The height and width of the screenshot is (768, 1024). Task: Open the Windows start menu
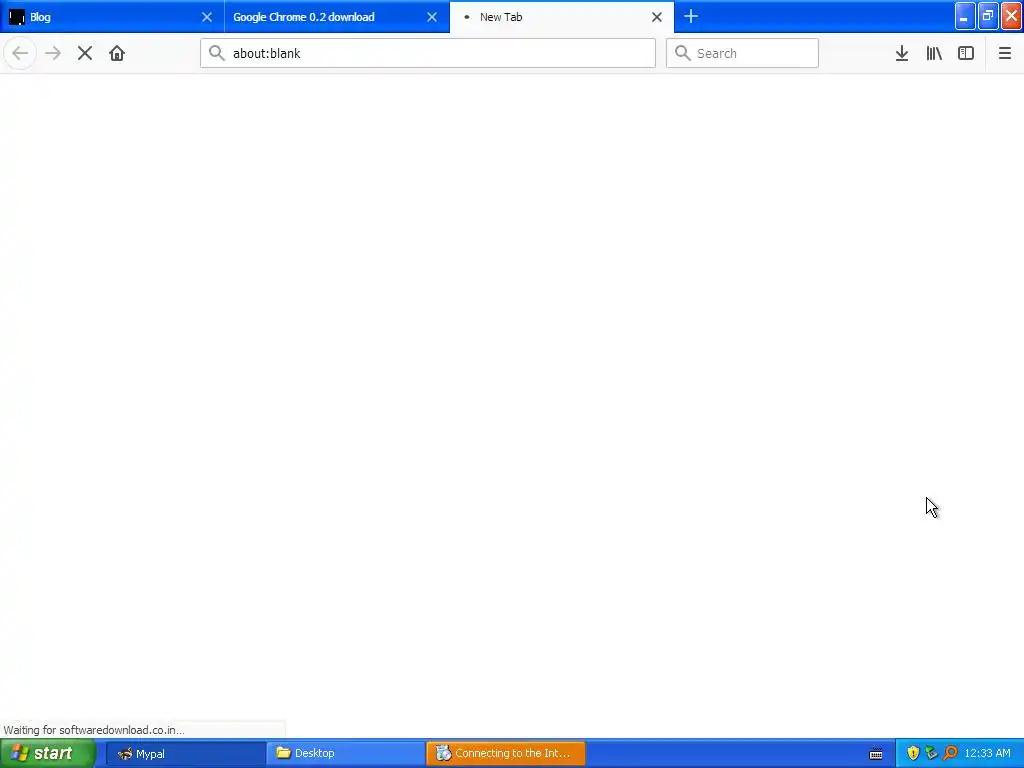(x=48, y=753)
